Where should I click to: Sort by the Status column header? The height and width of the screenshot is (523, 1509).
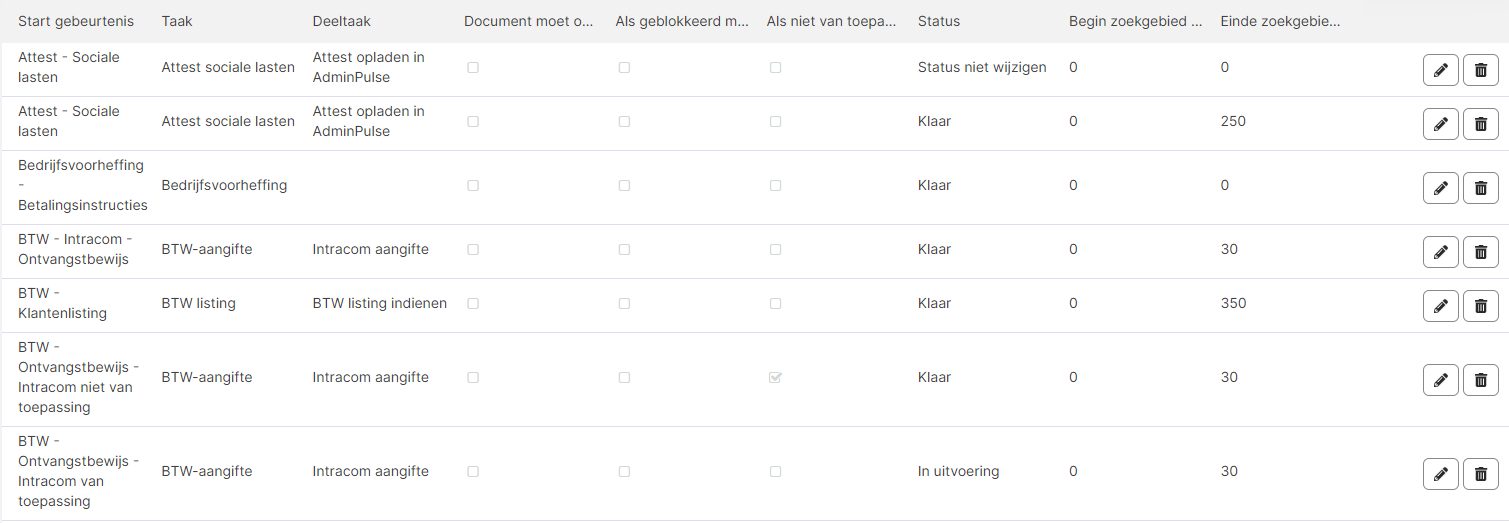point(939,21)
